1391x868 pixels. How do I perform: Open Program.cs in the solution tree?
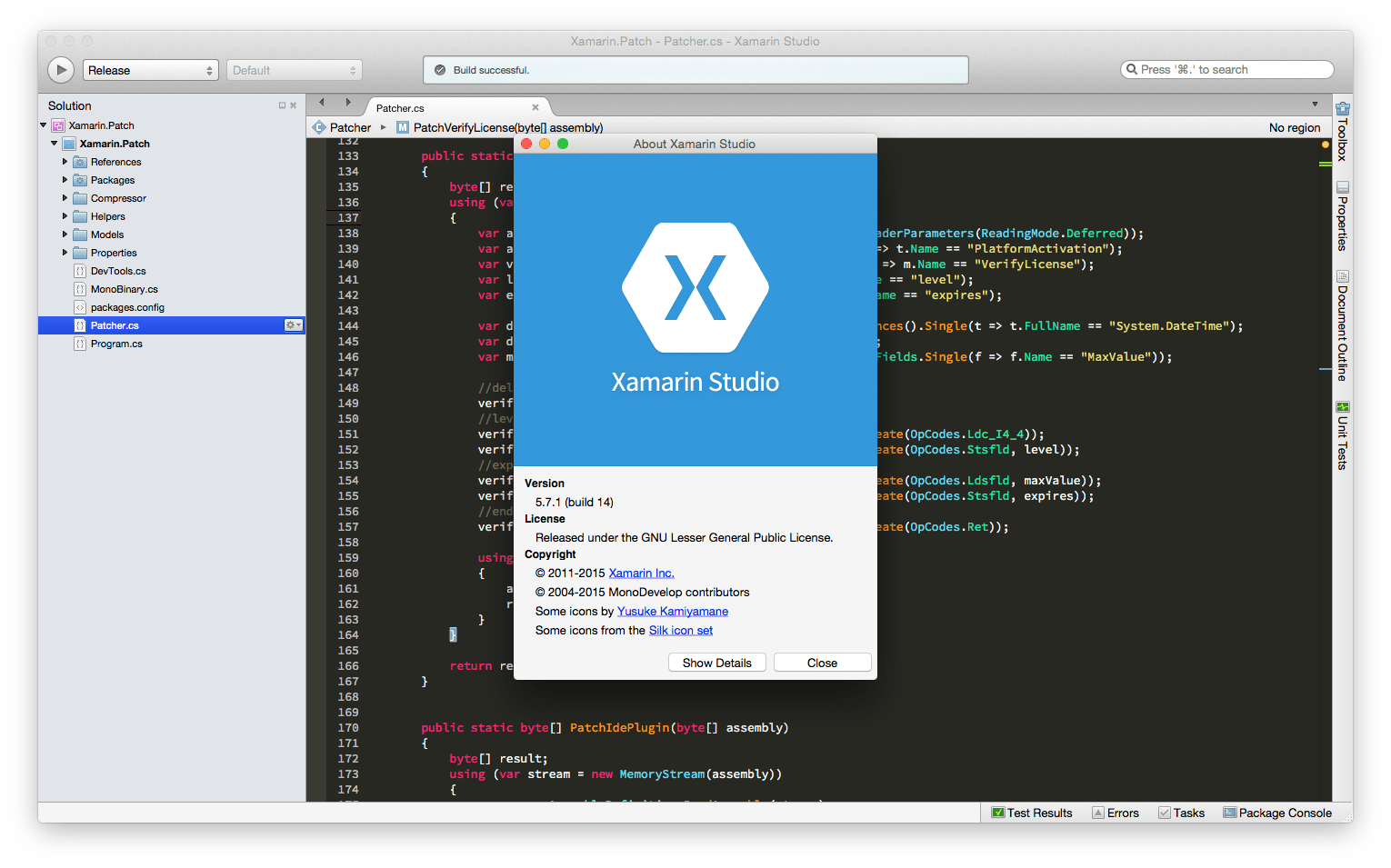tap(116, 344)
